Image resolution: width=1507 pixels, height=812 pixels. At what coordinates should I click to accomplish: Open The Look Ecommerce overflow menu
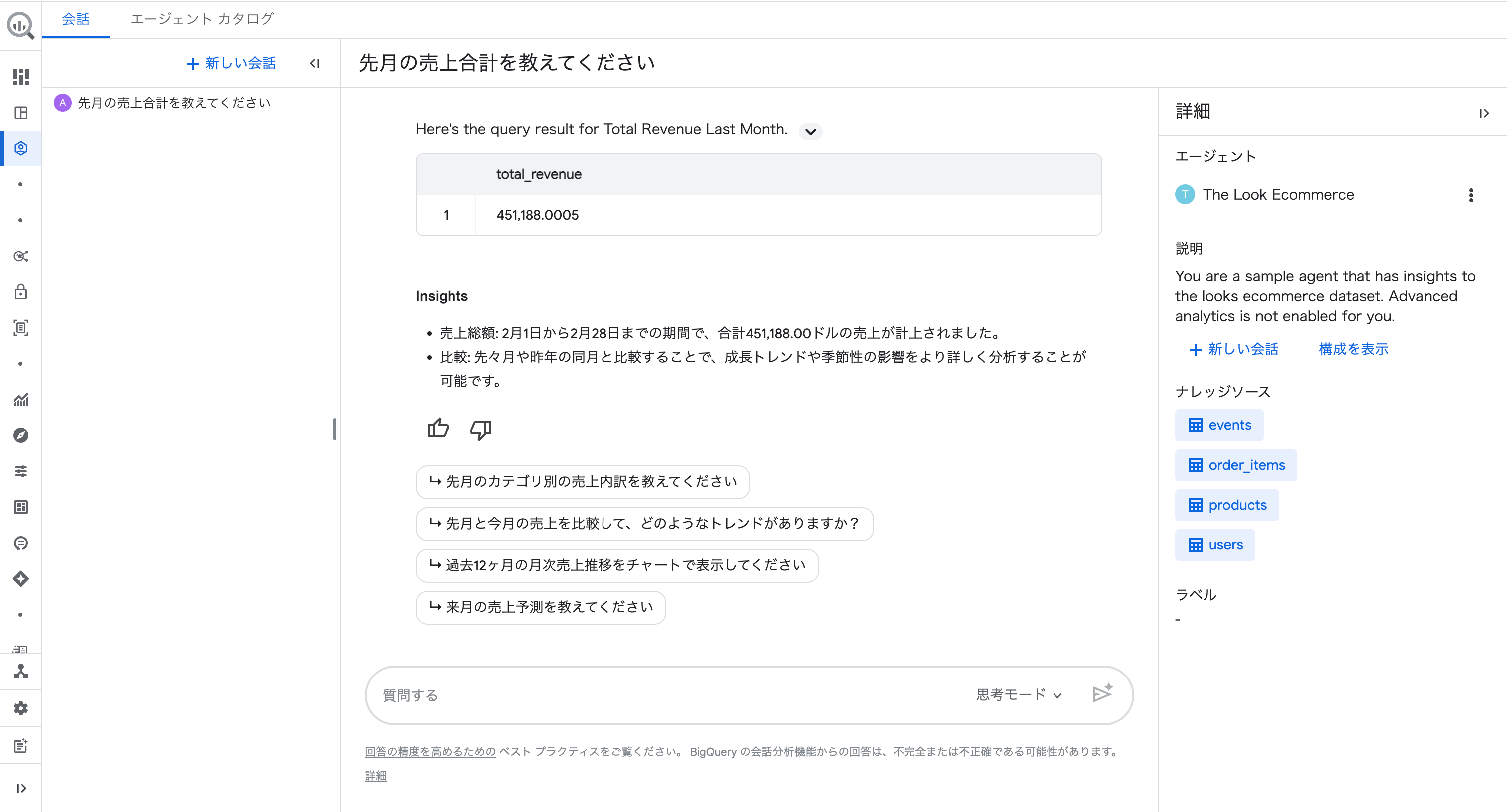point(1471,195)
